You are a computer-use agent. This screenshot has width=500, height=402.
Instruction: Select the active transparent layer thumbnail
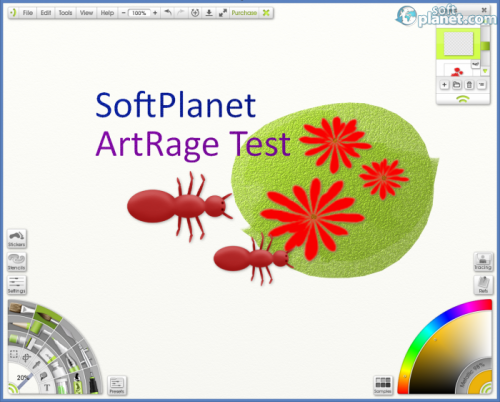[x=459, y=43]
